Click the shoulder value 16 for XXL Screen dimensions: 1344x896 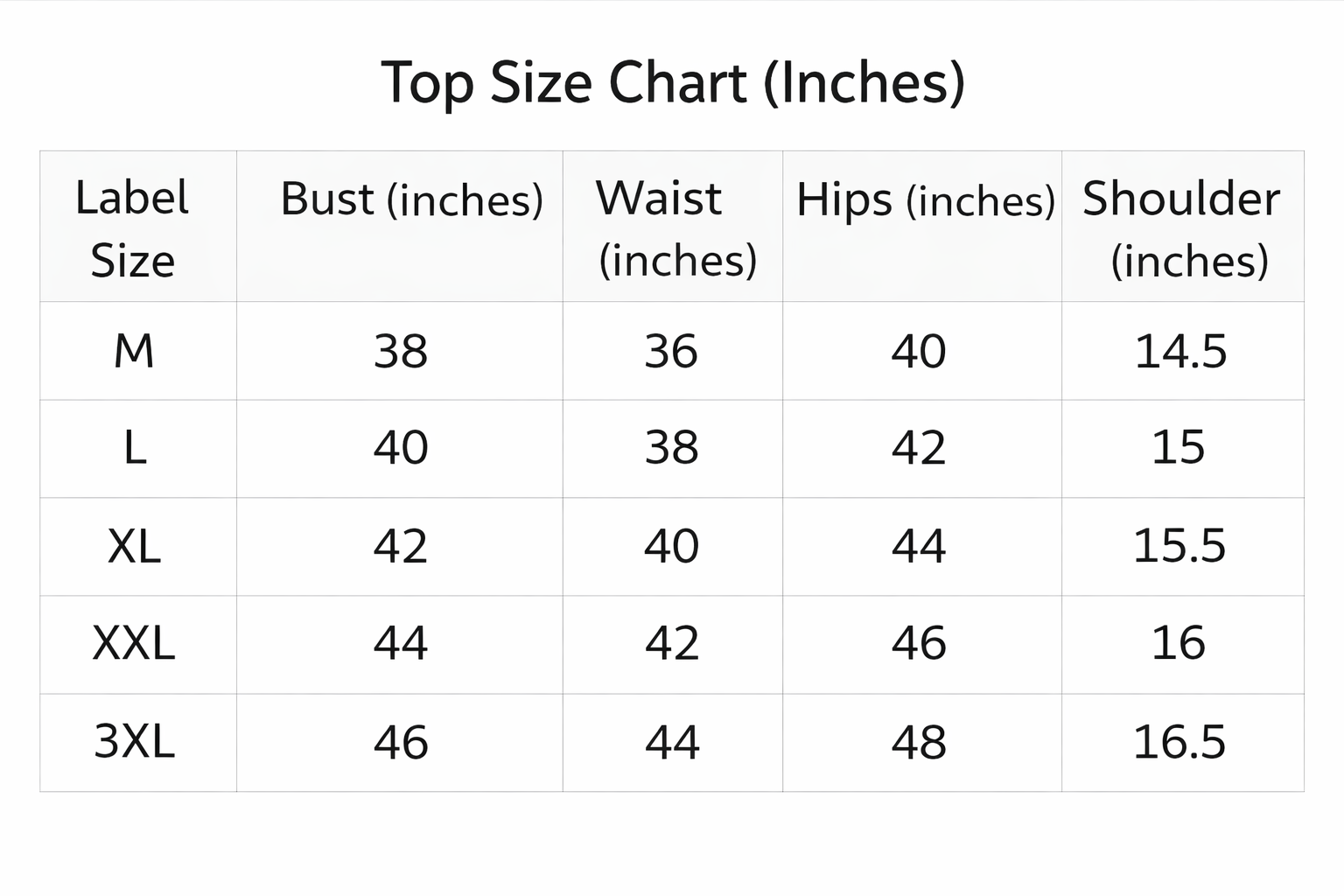1179,644
